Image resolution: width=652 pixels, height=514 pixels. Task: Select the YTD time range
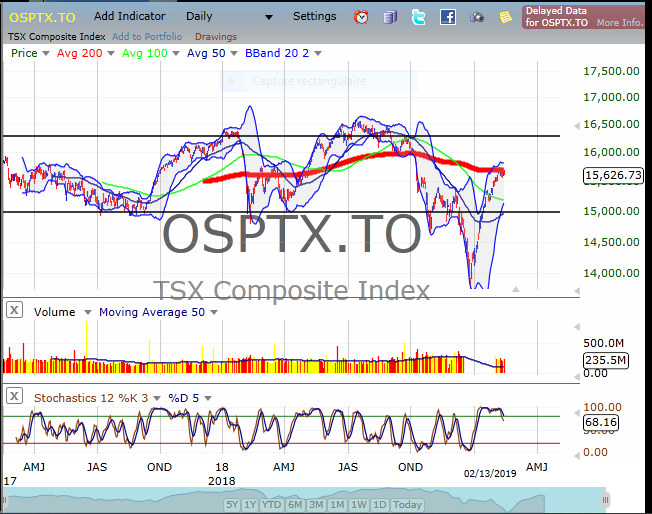(272, 505)
